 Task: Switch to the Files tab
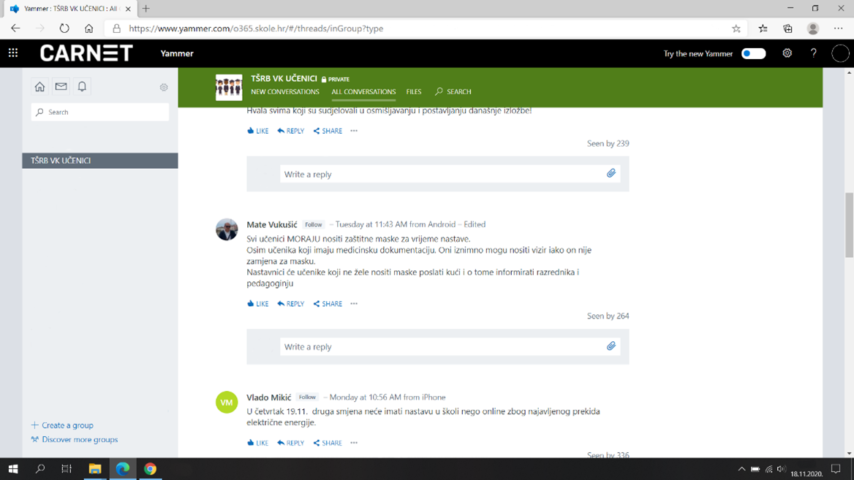point(414,92)
